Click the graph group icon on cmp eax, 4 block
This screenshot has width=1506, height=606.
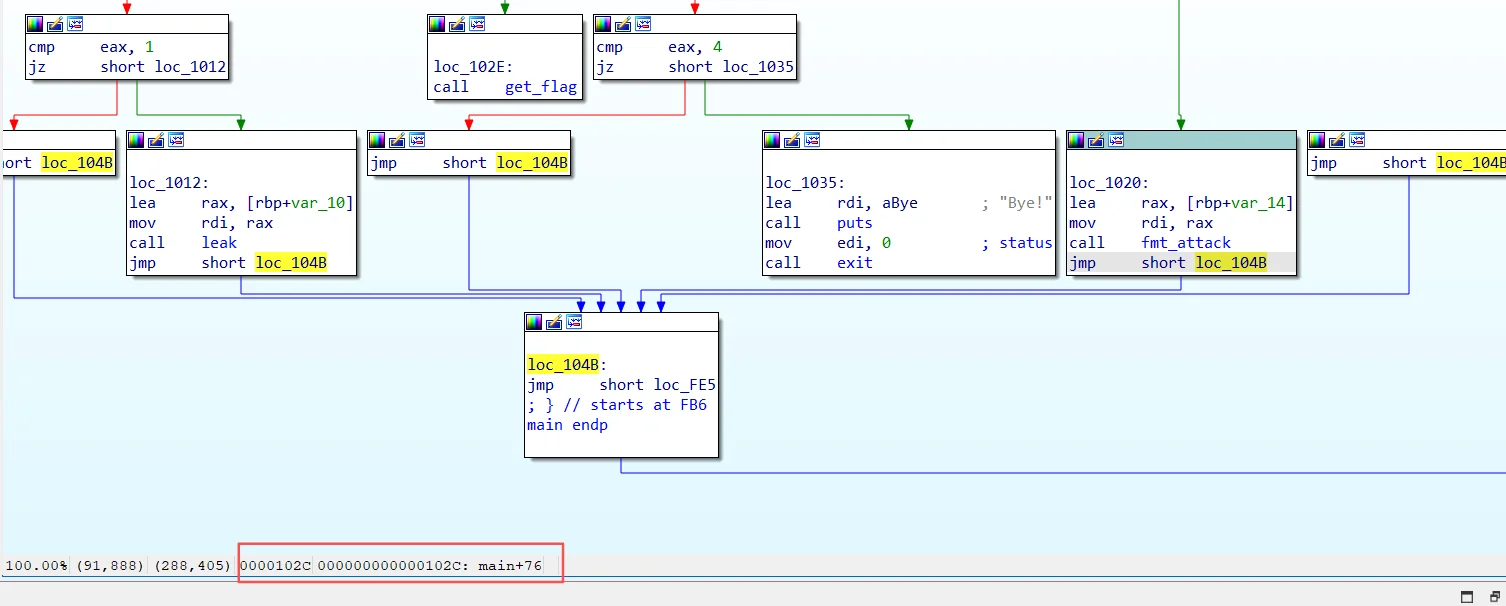click(x=643, y=24)
